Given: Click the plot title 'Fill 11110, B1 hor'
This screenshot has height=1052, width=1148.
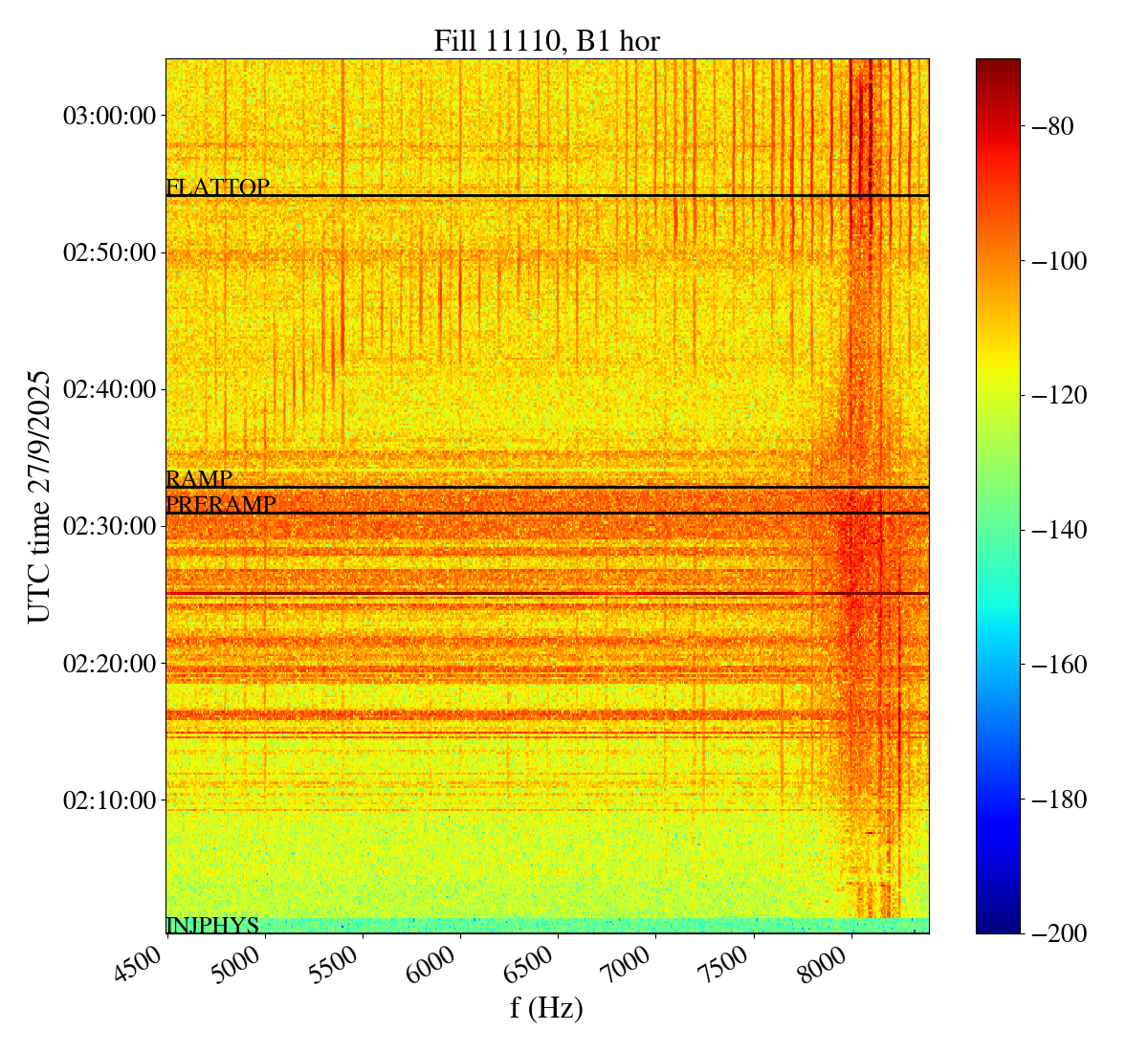Looking at the screenshot, I should click(546, 41).
